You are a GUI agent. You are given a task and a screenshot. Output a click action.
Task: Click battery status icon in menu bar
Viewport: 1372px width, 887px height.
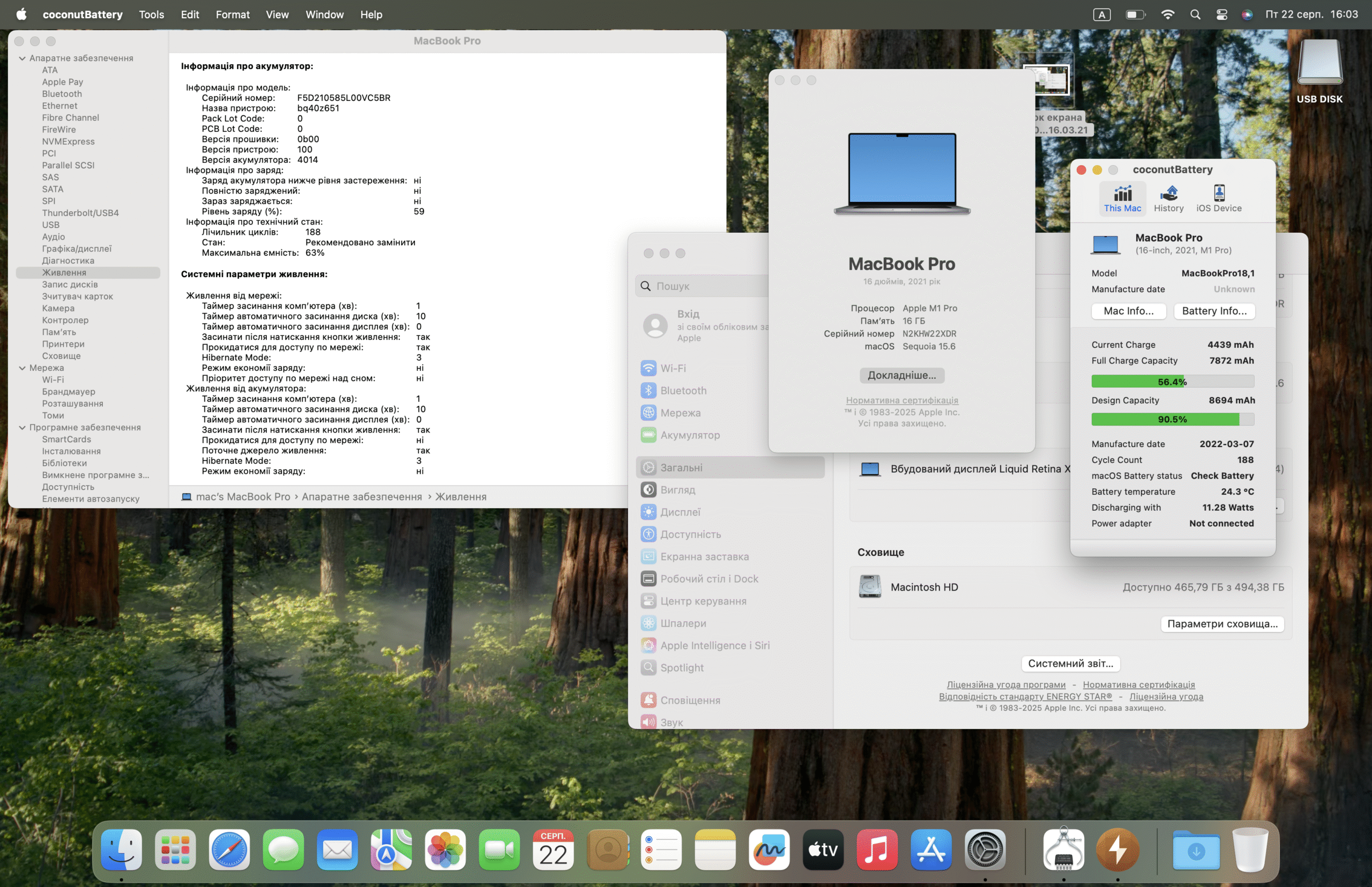[1135, 14]
